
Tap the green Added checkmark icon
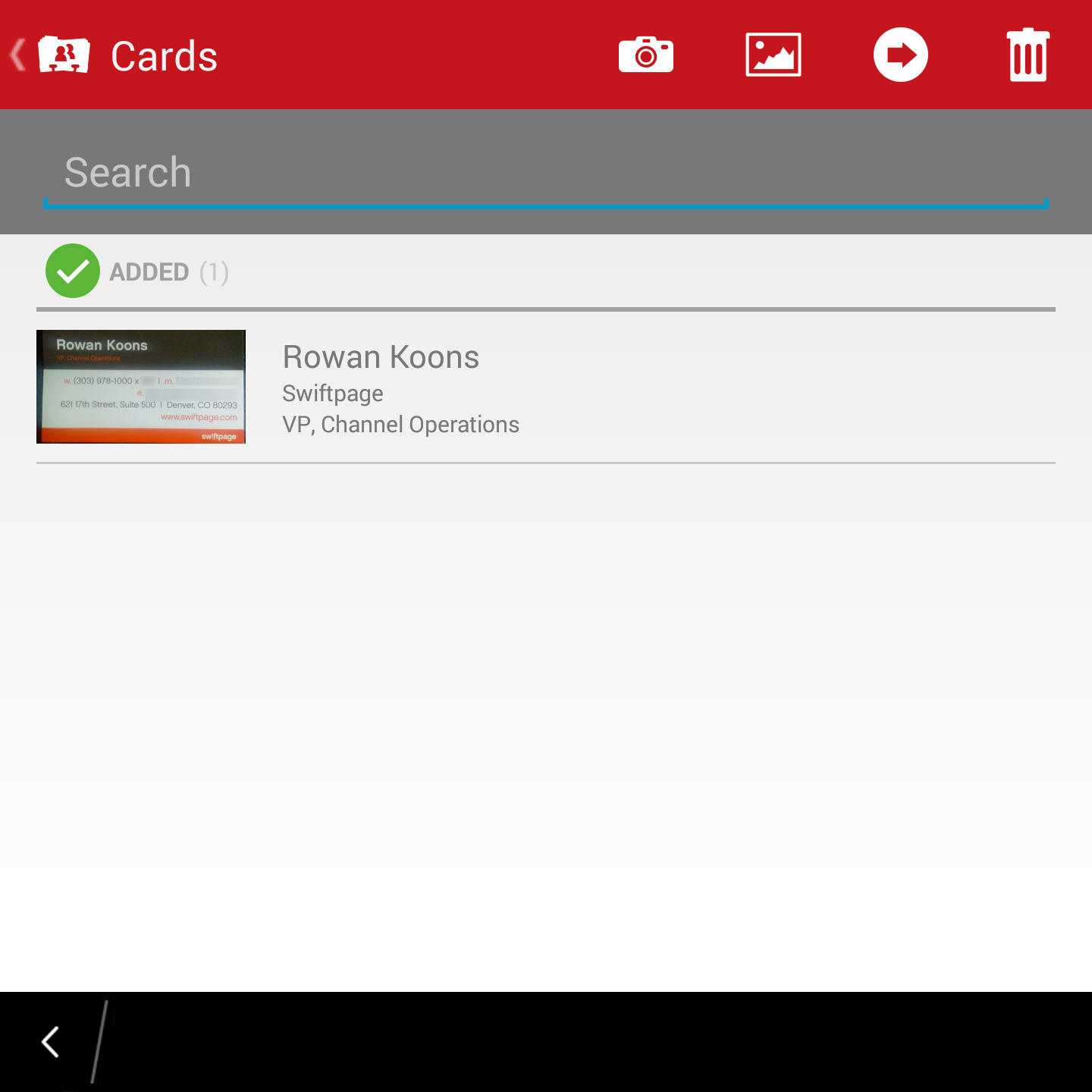point(73,271)
